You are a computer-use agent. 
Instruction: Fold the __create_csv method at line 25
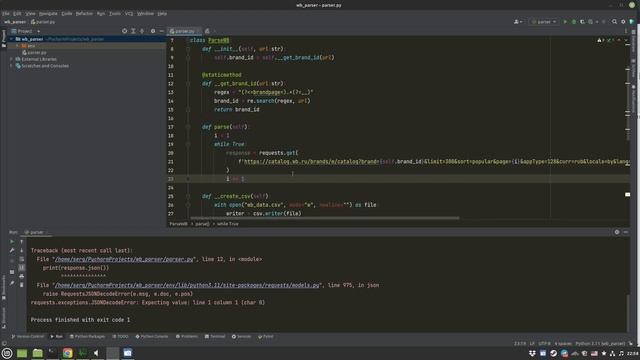coord(188,196)
